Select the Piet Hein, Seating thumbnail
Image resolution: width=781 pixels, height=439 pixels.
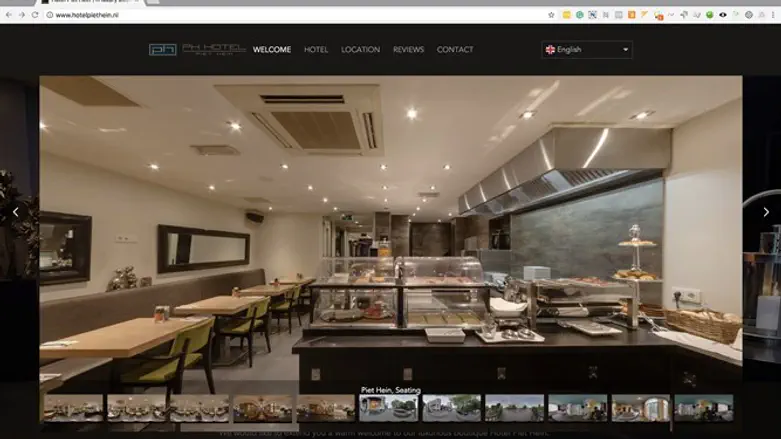coord(389,408)
